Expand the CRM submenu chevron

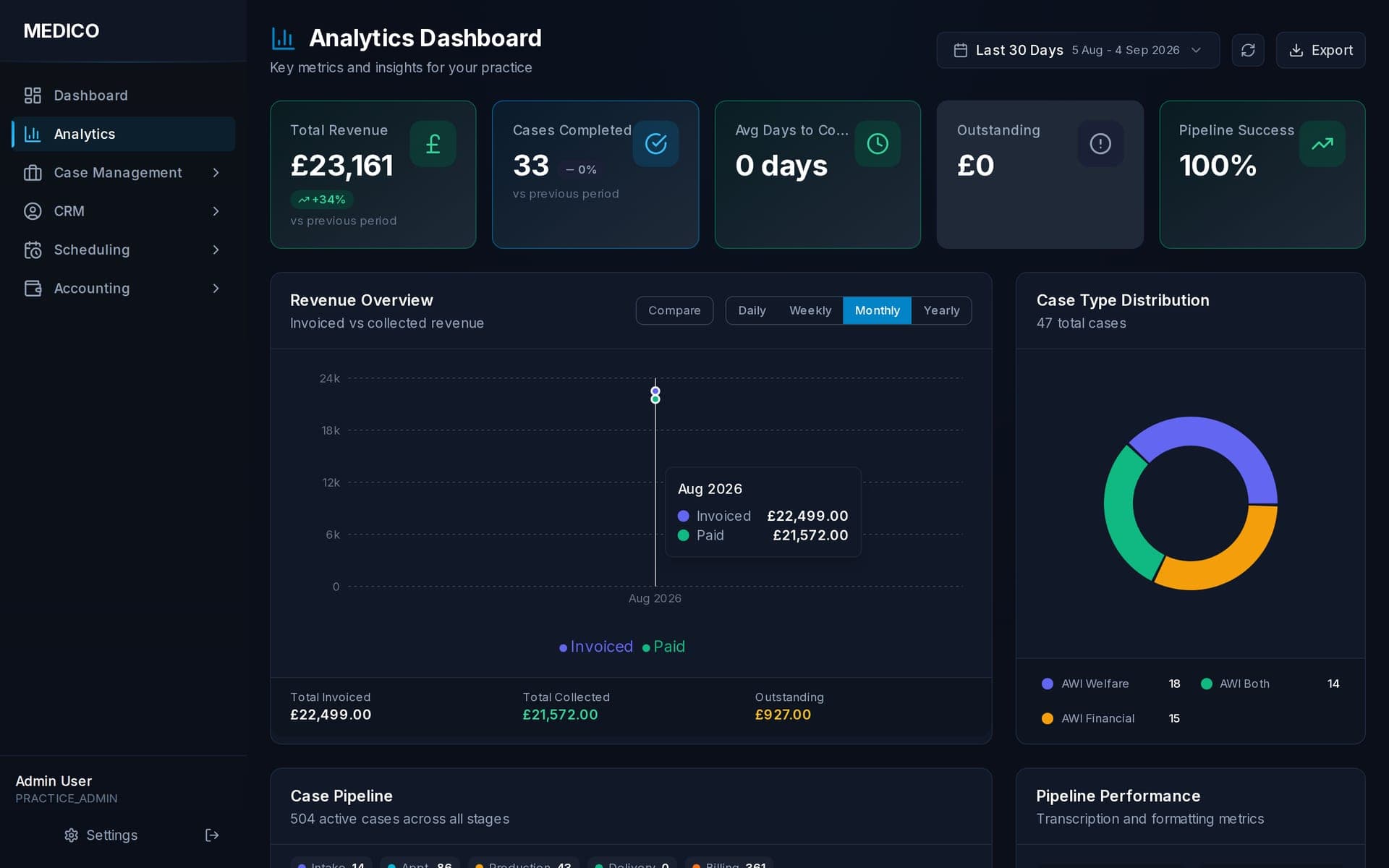click(x=216, y=211)
